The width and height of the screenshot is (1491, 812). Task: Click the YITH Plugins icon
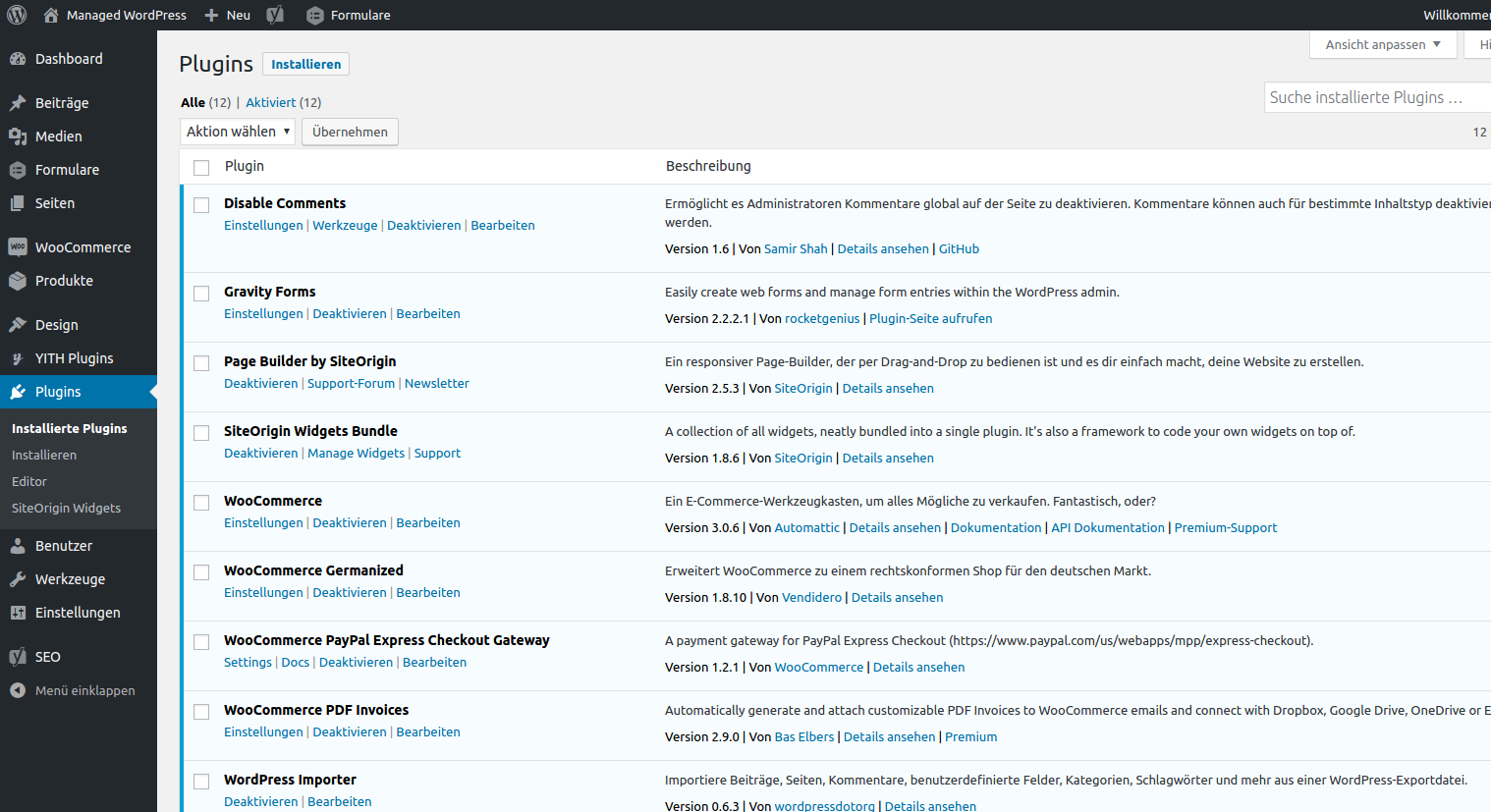(x=18, y=358)
